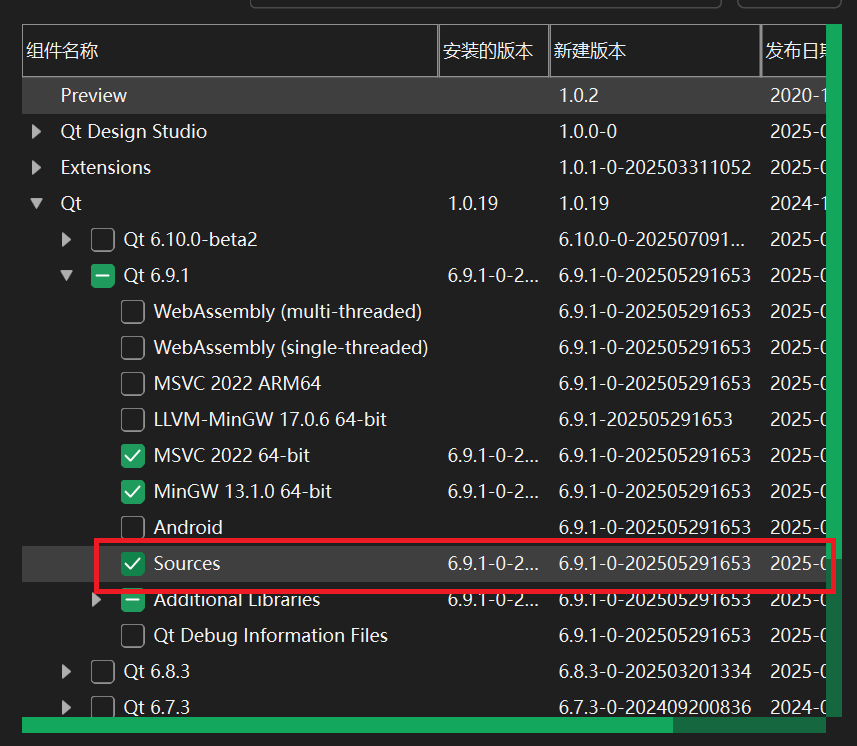Viewport: 857px width, 746px height.
Task: Uncheck the MSVC 2022 64-bit checkbox
Action: click(x=133, y=456)
